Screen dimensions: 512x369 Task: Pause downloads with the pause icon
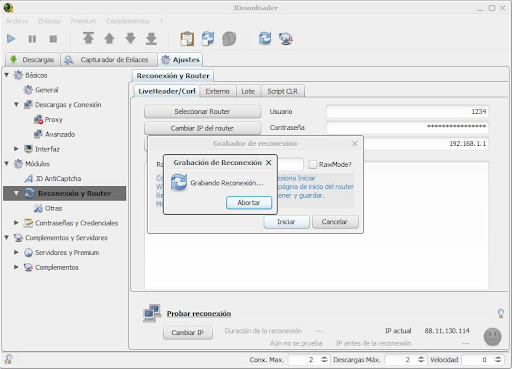pyautogui.click(x=32, y=39)
